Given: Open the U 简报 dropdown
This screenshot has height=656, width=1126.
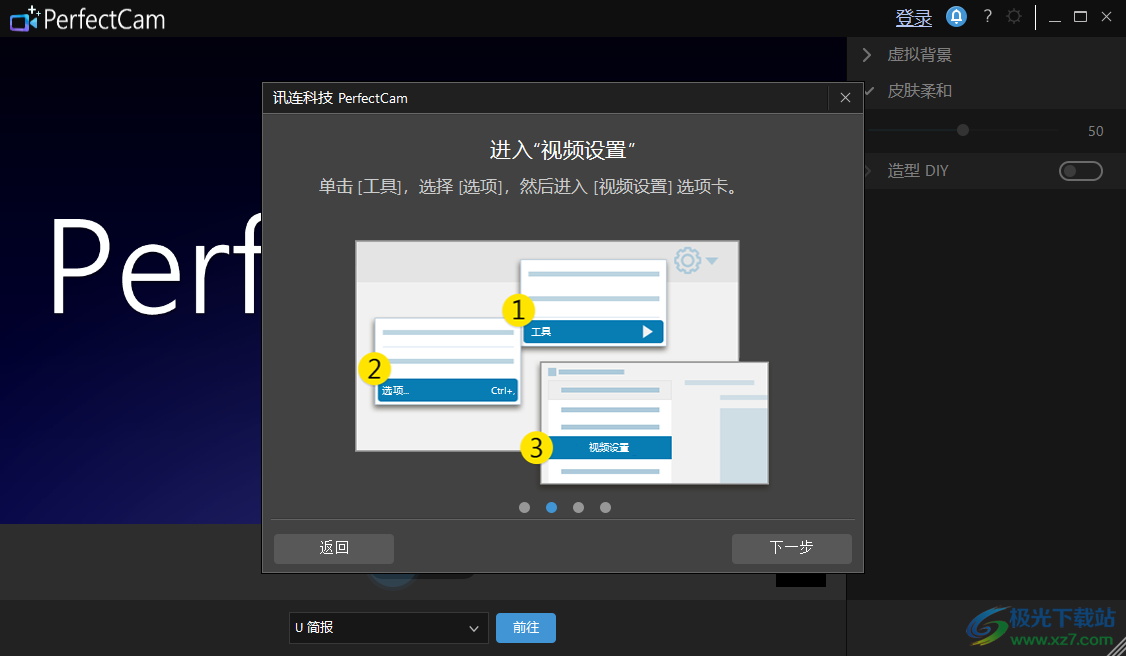Looking at the screenshot, I should (x=388, y=628).
